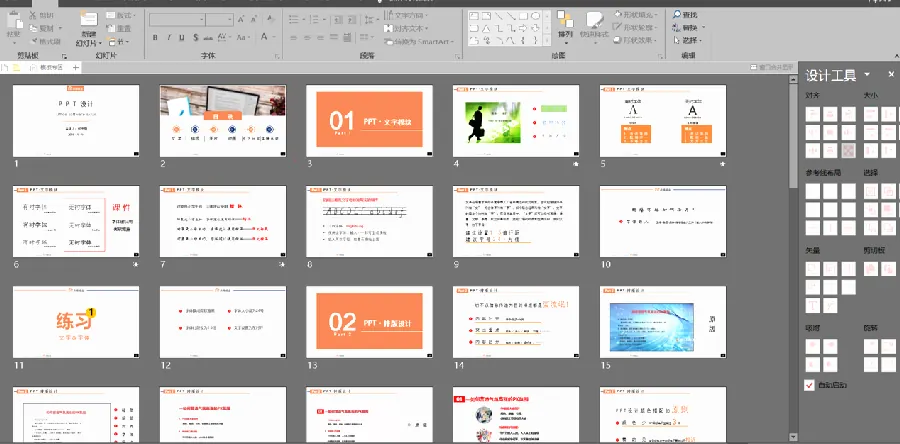The image size is (900, 444).
Task: Open the Change Case Aa dropdown
Action: (x=243, y=37)
